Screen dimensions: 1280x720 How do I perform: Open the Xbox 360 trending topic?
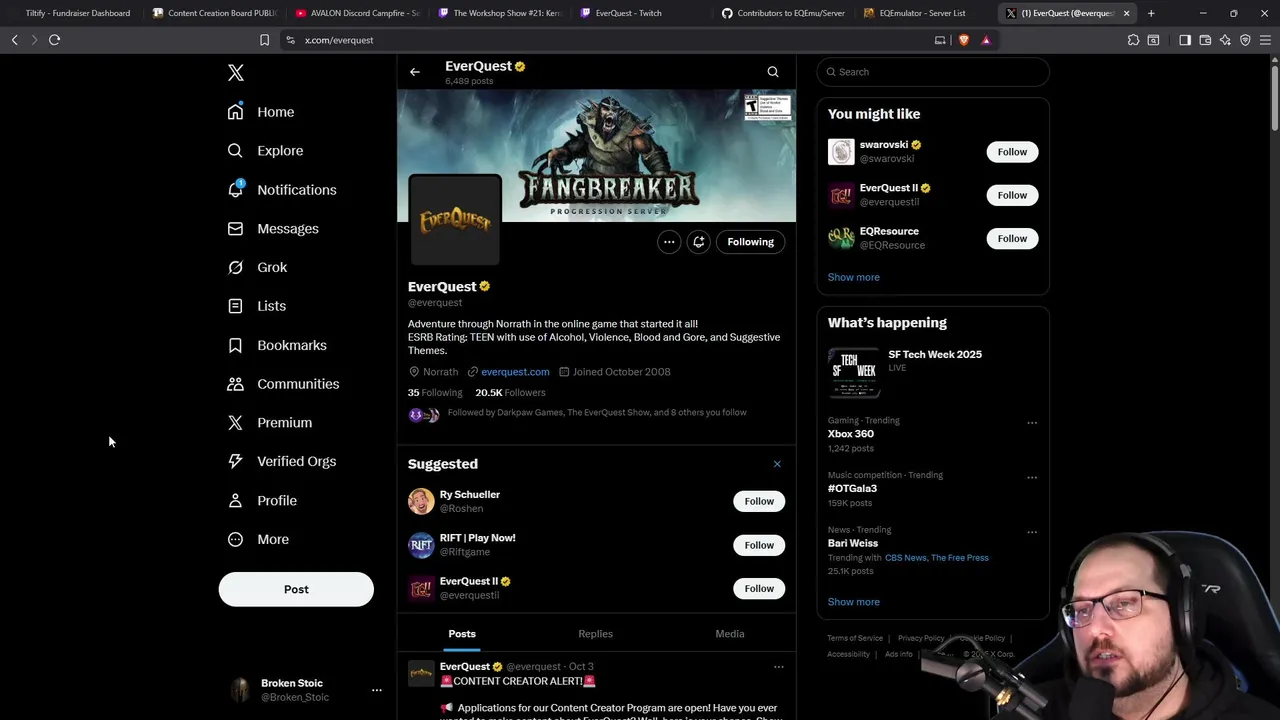tap(851, 434)
